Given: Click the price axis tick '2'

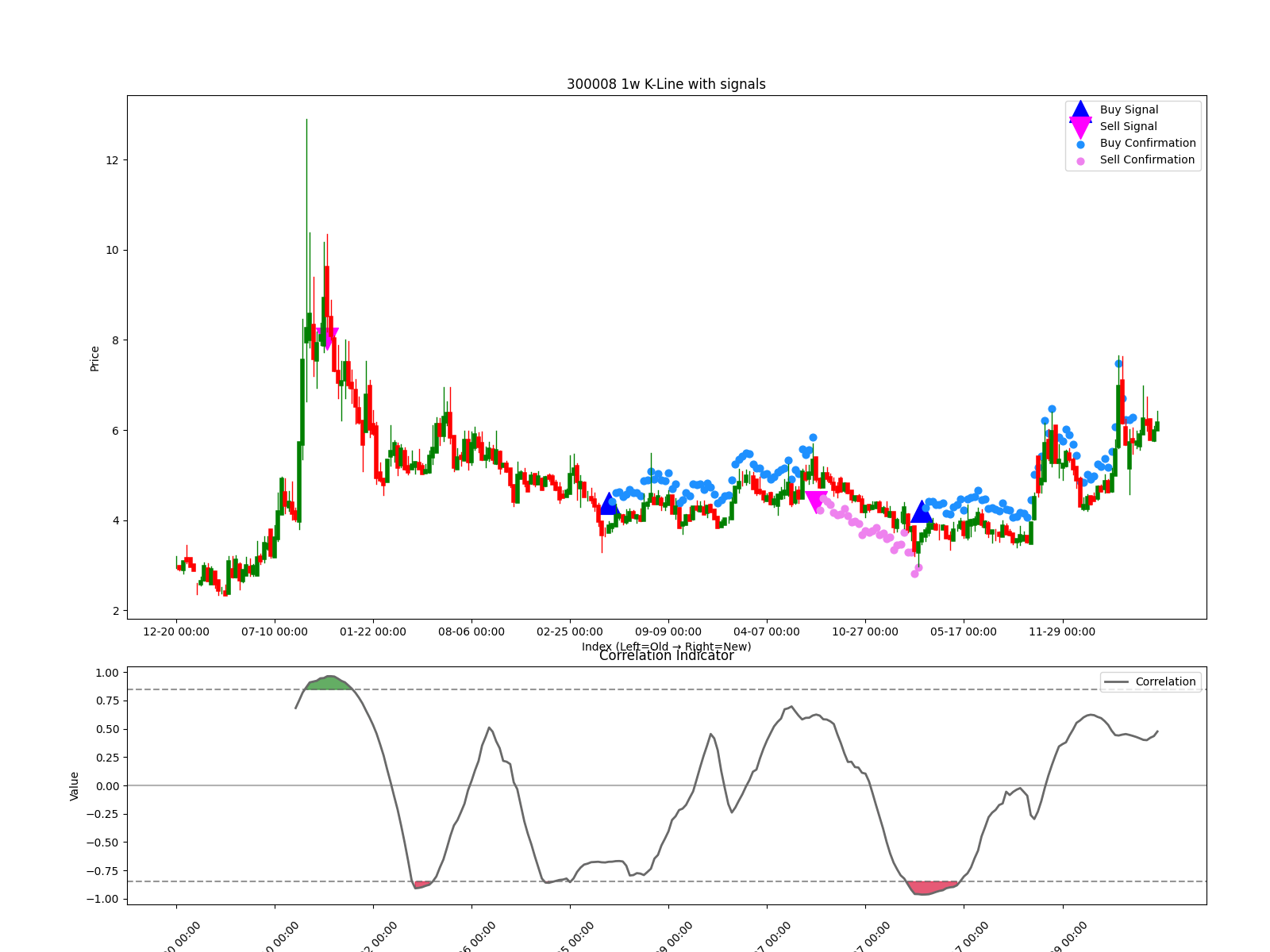Looking at the screenshot, I should coord(115,612).
